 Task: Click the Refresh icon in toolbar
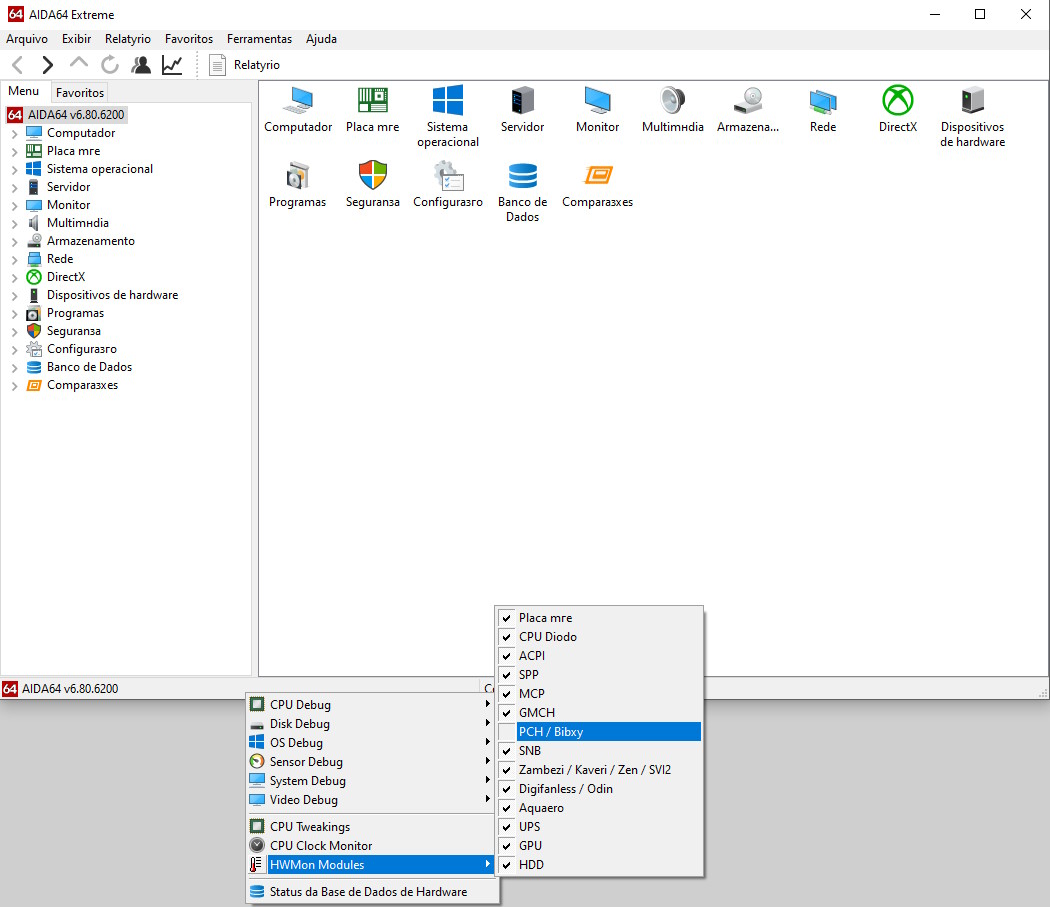(x=110, y=65)
